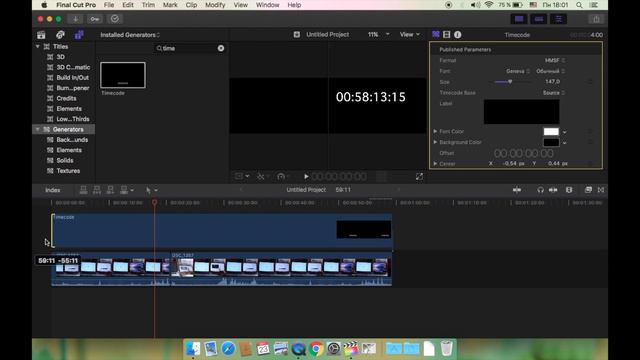Screen dimensions: 640x360
Task: Toggle timeline Skimming button
Action: click(517, 190)
